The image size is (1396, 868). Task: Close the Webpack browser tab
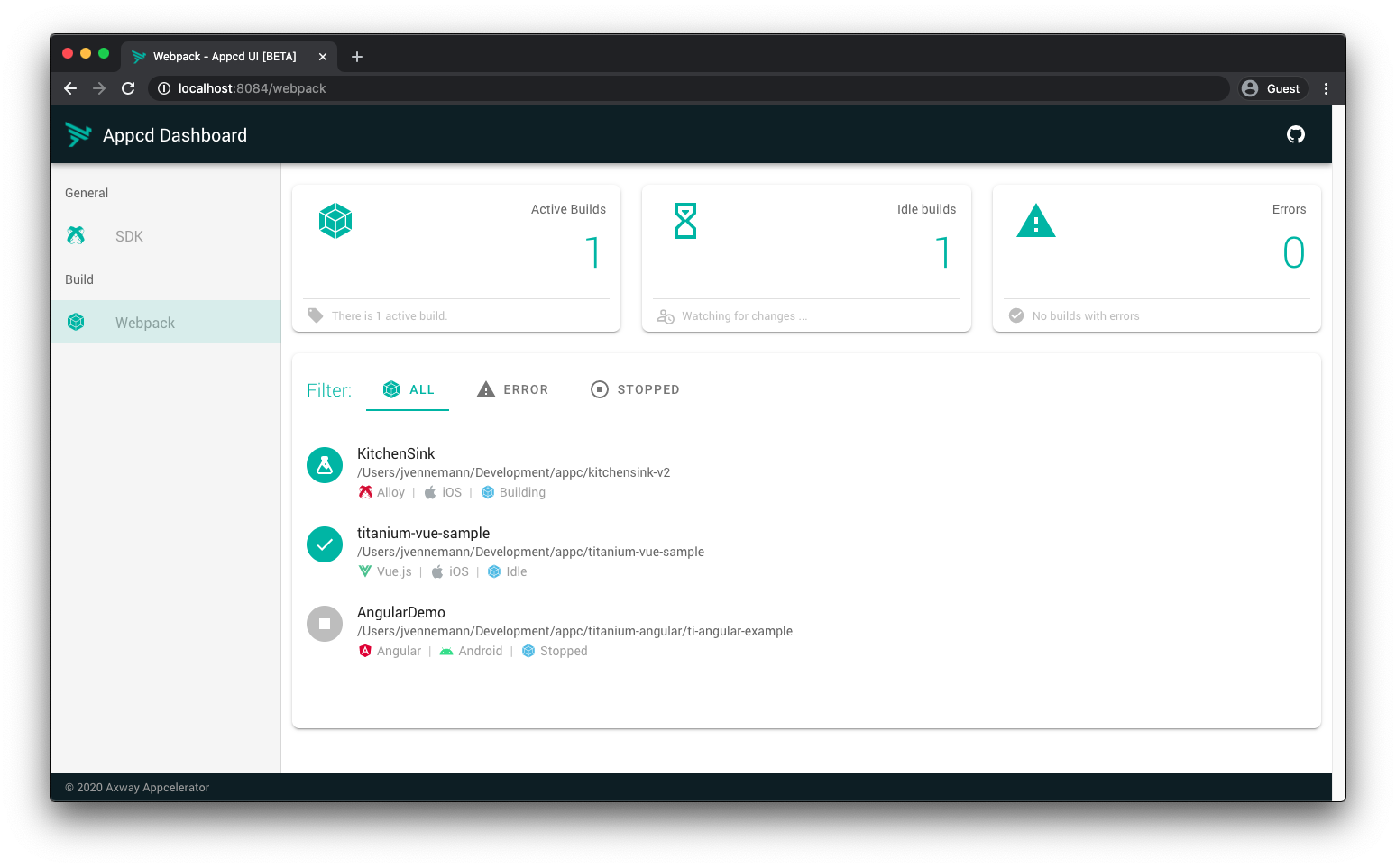pyautogui.click(x=323, y=57)
